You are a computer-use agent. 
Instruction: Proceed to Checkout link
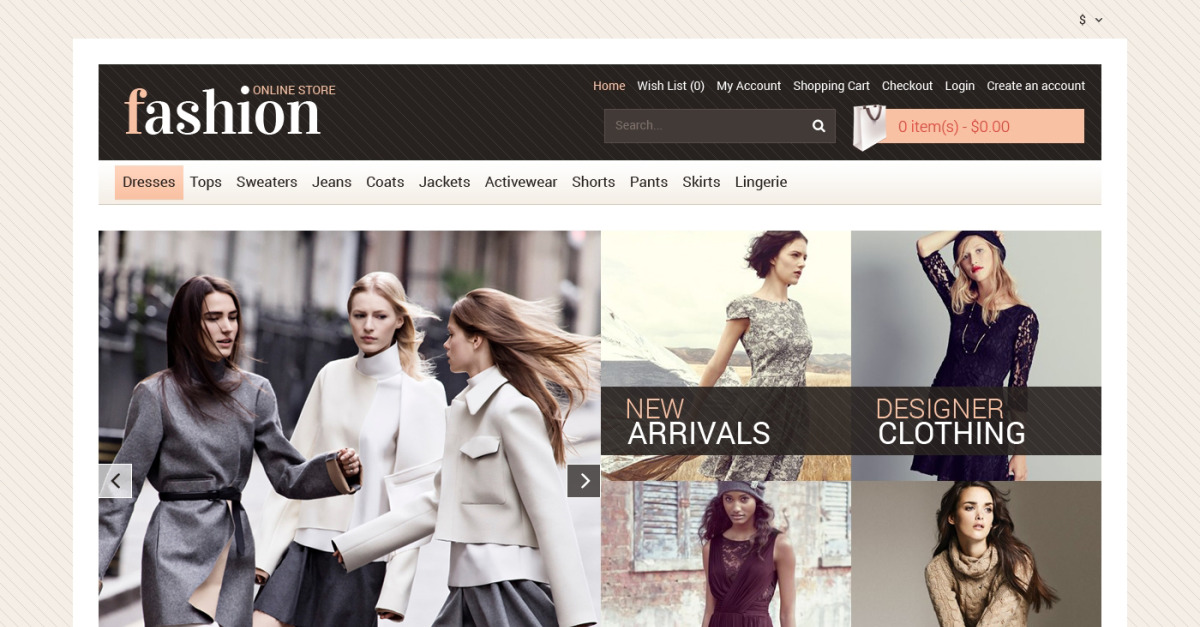tap(907, 86)
